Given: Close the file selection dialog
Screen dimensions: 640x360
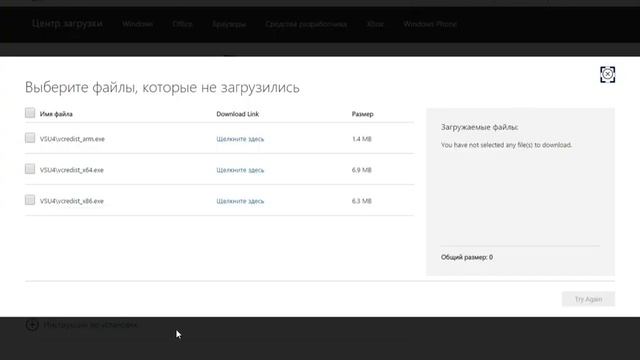Looking at the screenshot, I should pyautogui.click(x=607, y=75).
